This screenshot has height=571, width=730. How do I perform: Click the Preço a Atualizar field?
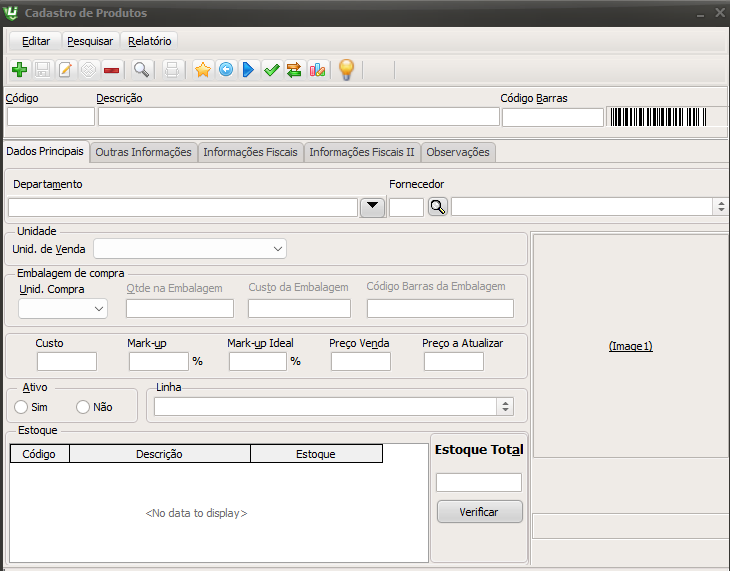pyautogui.click(x=454, y=361)
